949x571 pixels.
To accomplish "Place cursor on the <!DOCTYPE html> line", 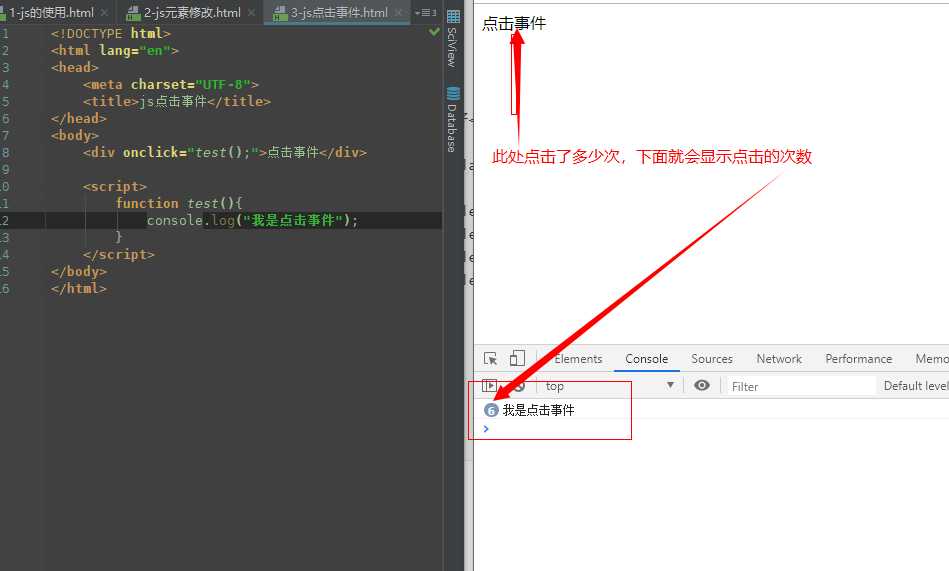I will coord(111,34).
